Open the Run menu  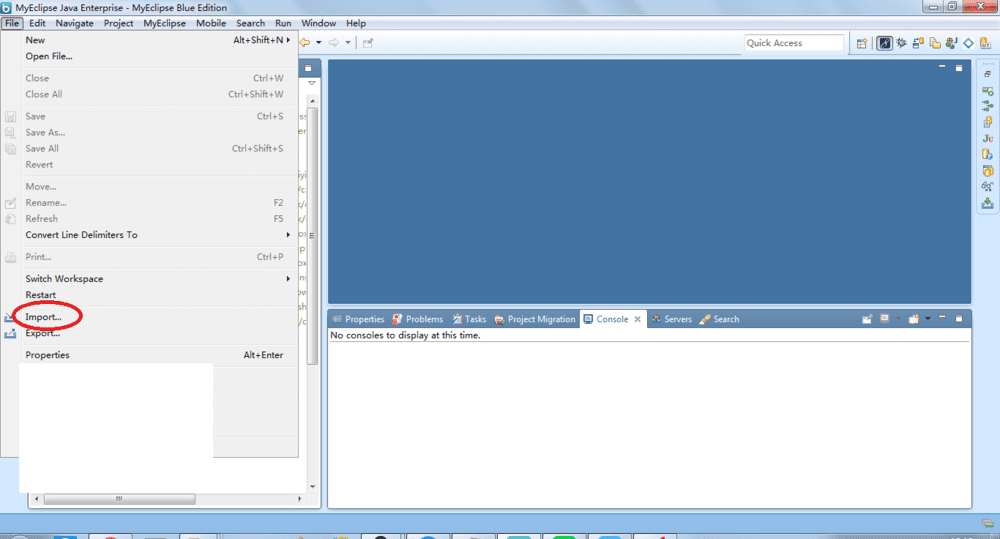(283, 23)
